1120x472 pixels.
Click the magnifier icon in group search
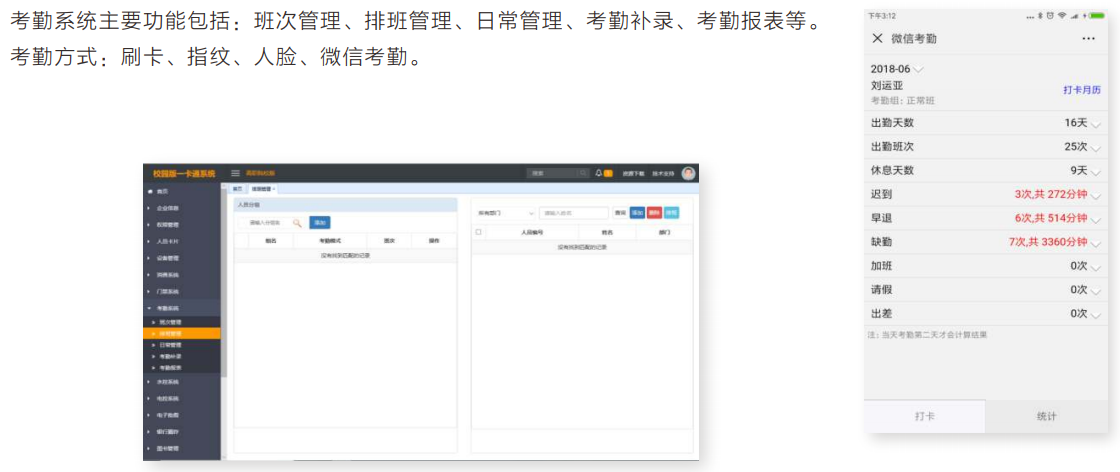click(x=297, y=222)
